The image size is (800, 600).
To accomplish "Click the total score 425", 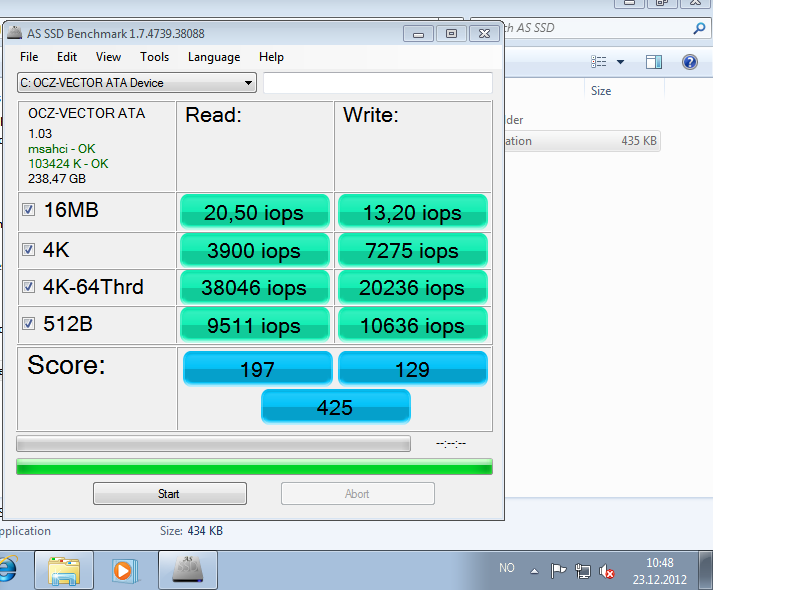I will (x=335, y=407).
